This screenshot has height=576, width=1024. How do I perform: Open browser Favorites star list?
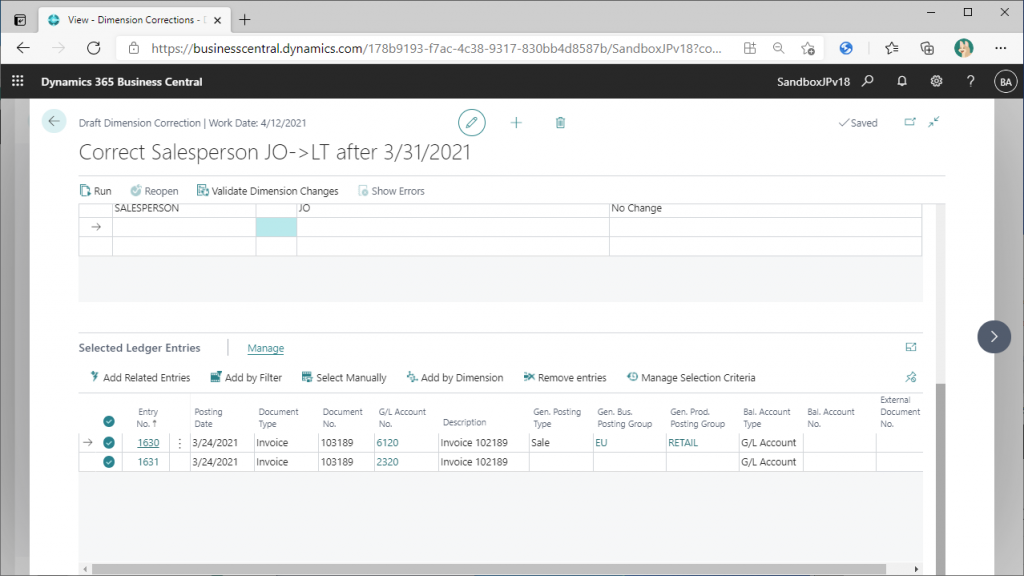891,48
